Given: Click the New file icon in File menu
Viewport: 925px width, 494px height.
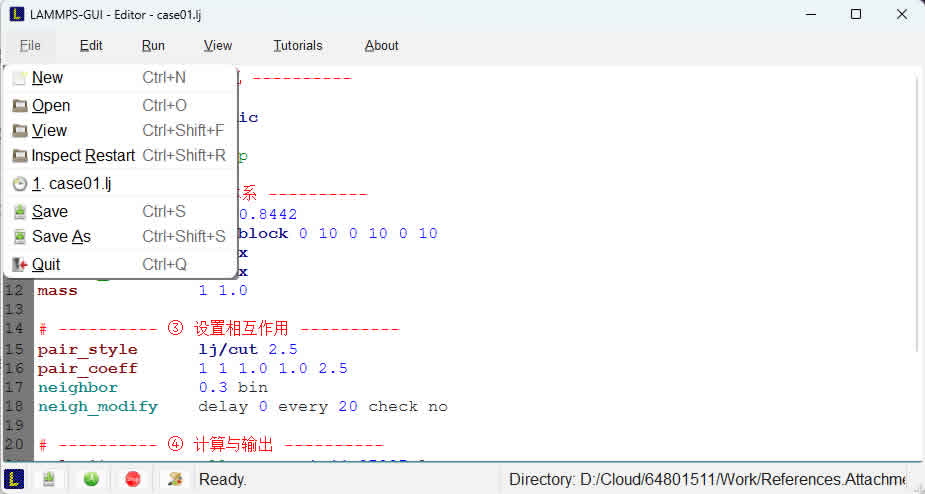Looking at the screenshot, I should 20,78.
